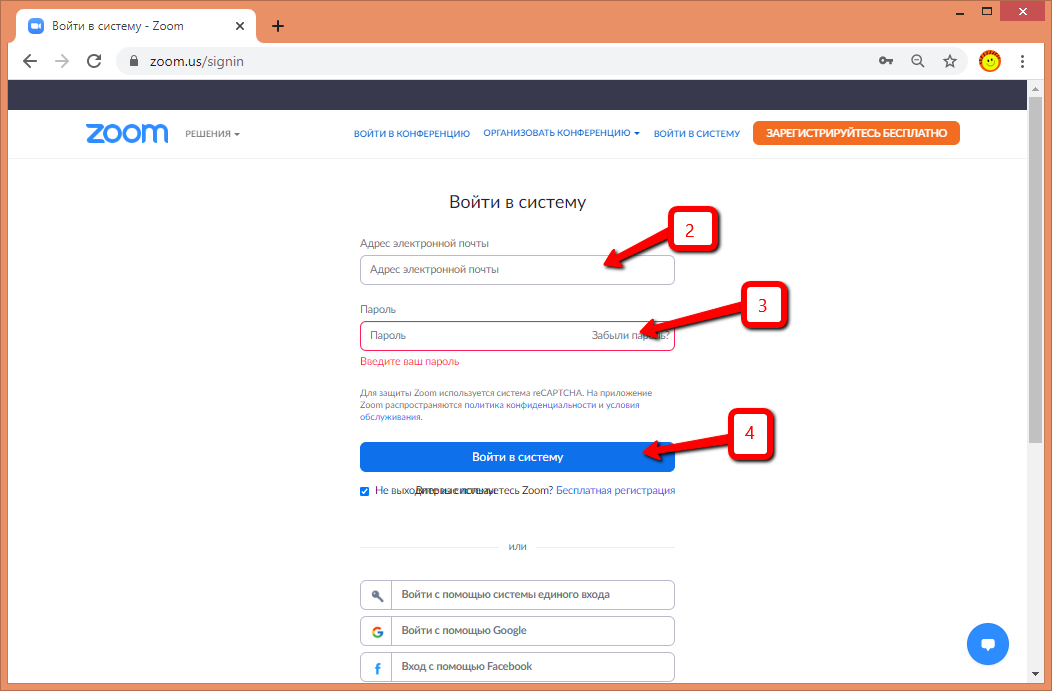Open the chat bubble help widget
1052x691 pixels.
click(x=988, y=644)
